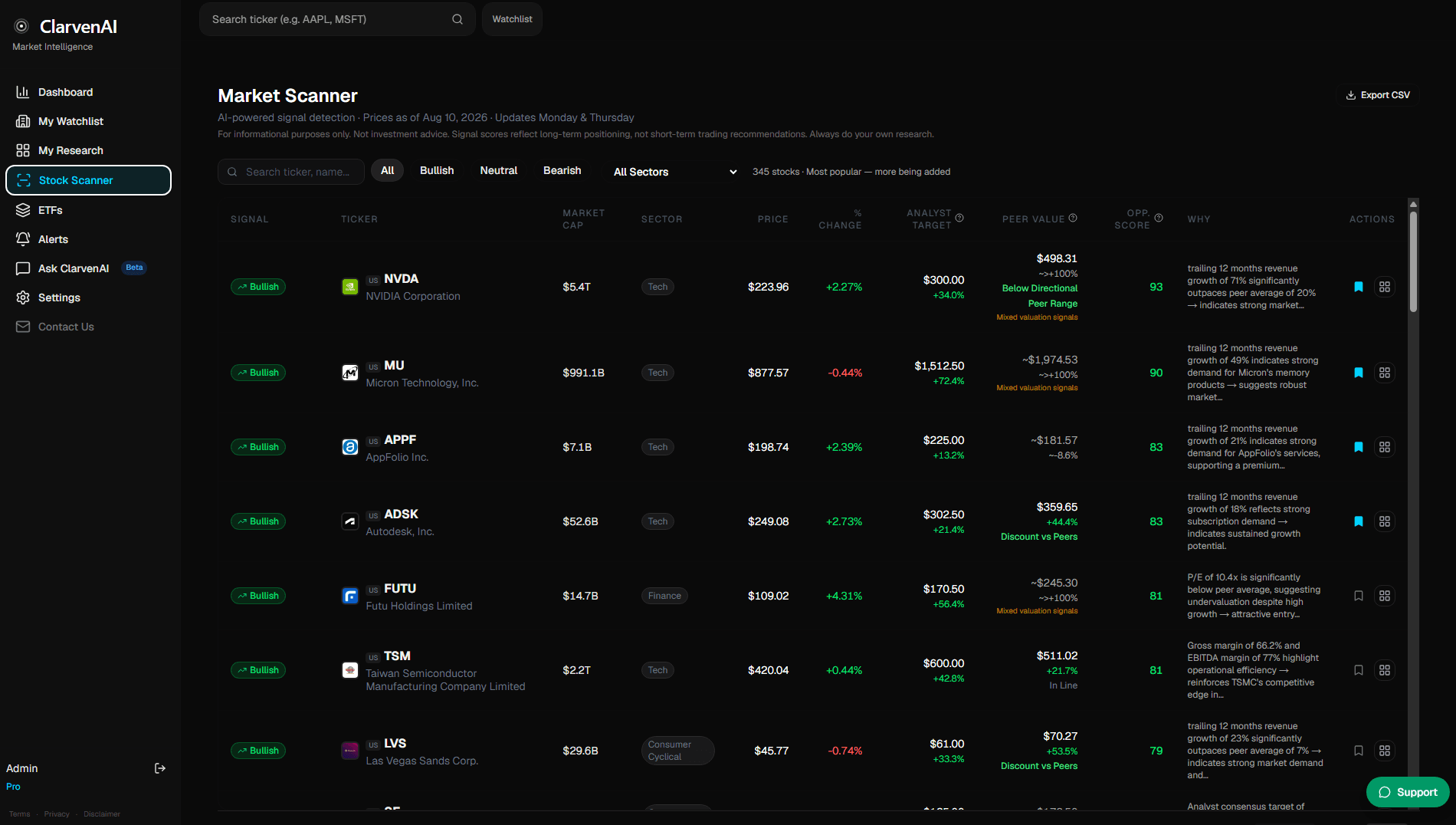The width and height of the screenshot is (1456, 825).
Task: Click the Micron company logo
Action: [350, 373]
